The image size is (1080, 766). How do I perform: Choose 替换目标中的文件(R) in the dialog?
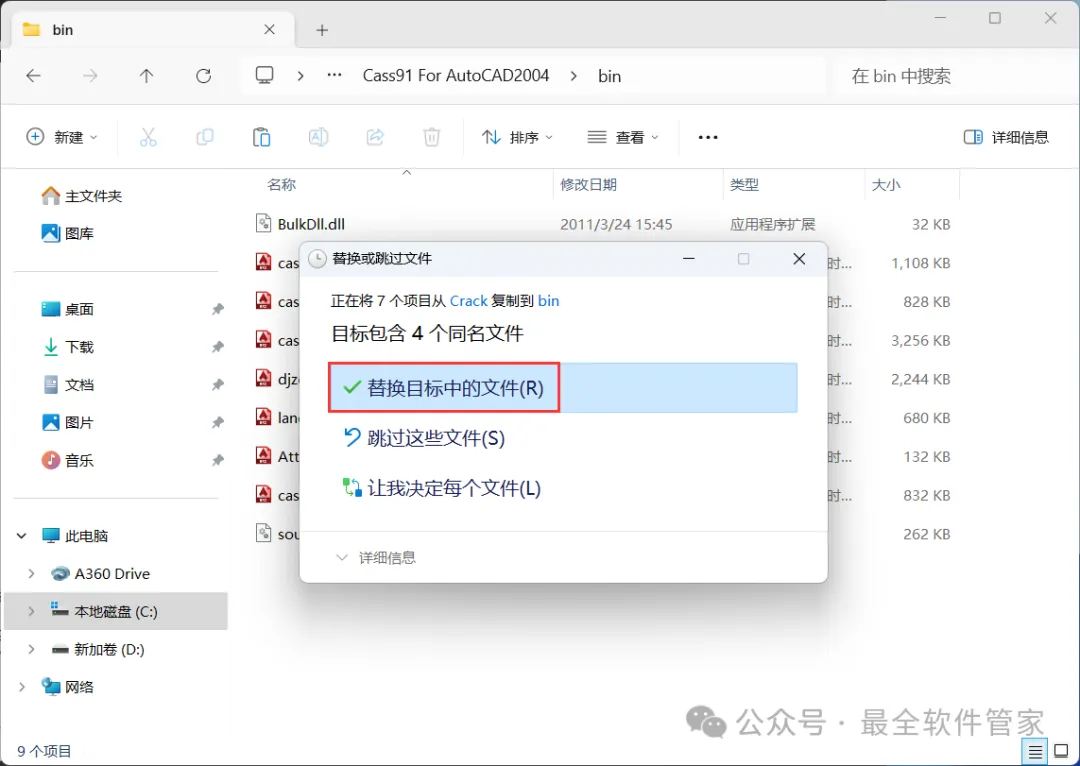[563, 388]
